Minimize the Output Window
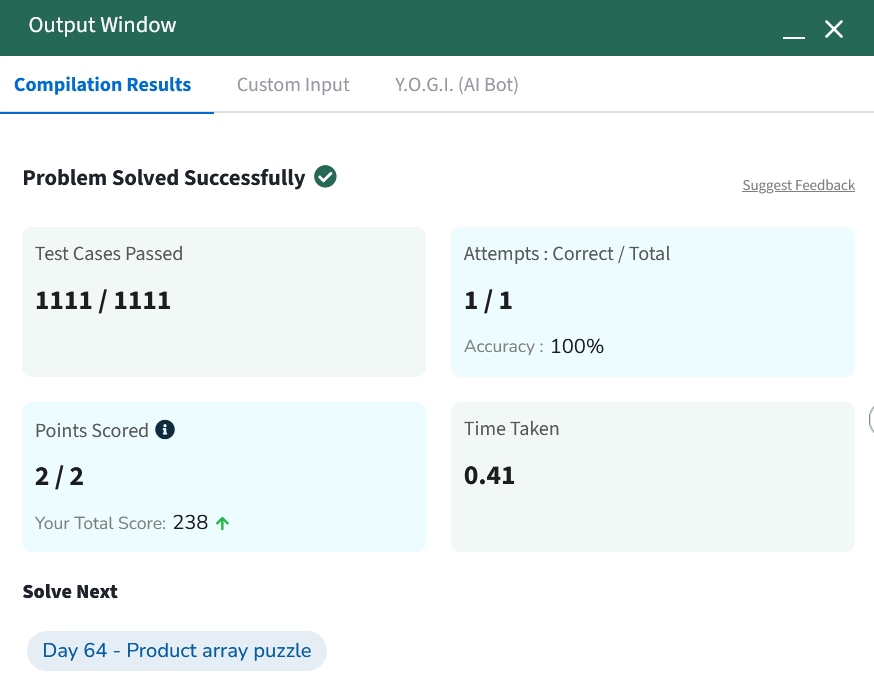 pyautogui.click(x=794, y=37)
